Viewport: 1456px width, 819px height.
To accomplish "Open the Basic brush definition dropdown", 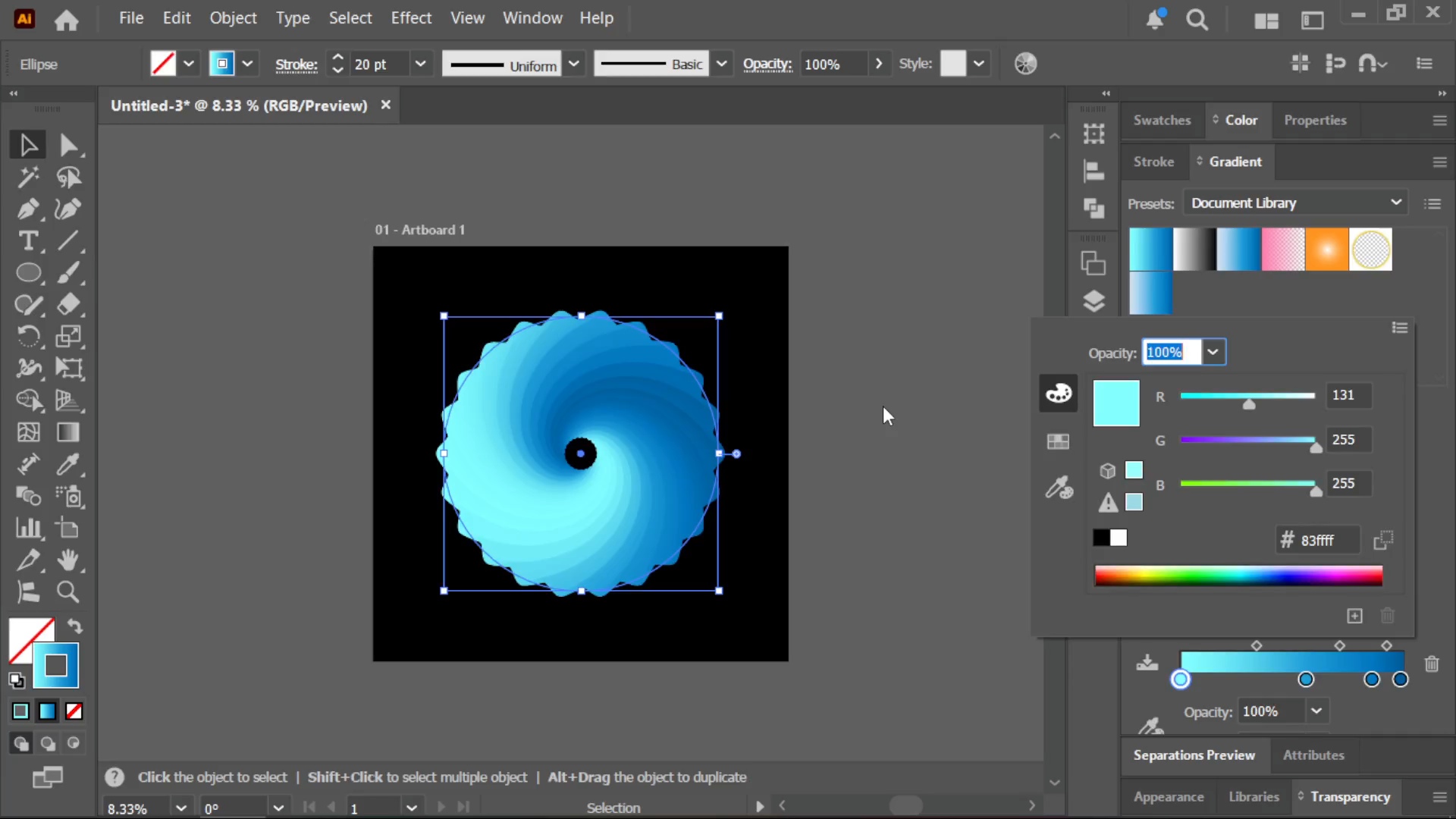I will (x=722, y=64).
